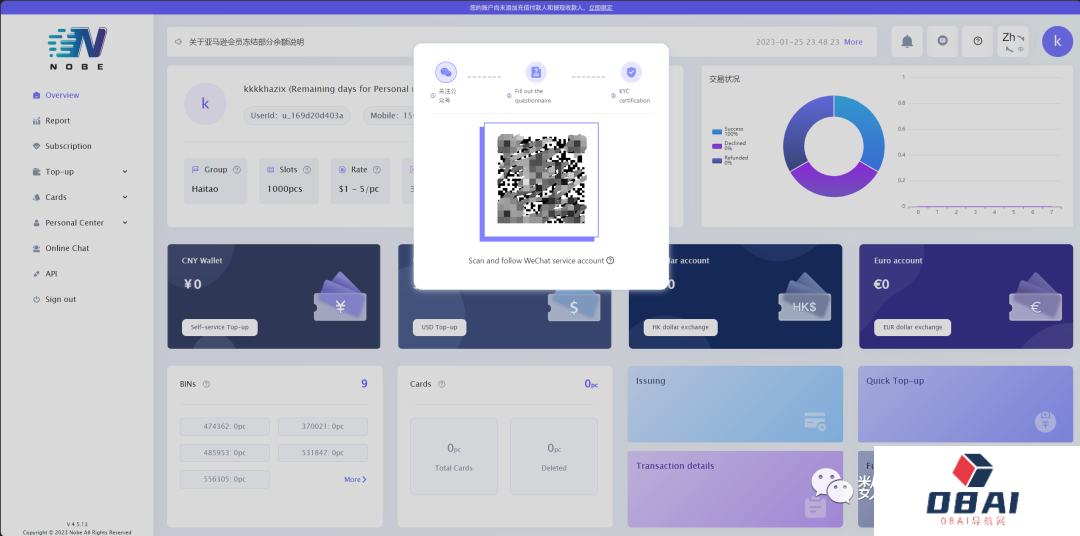1080x536 pixels.
Task: Click the euro wallet icon in Euro account
Action: 1035,297
